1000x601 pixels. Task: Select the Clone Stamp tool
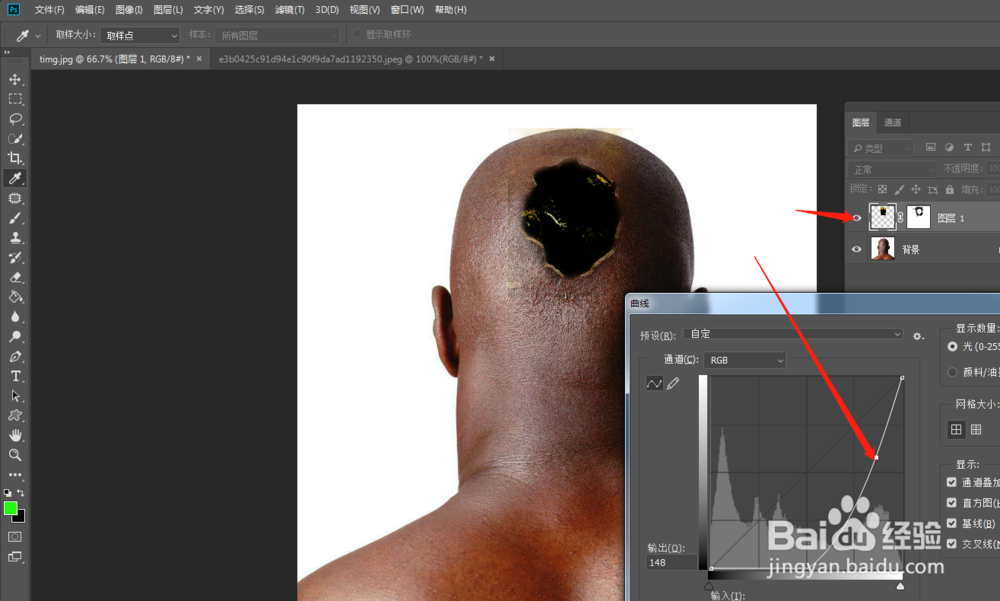click(15, 238)
